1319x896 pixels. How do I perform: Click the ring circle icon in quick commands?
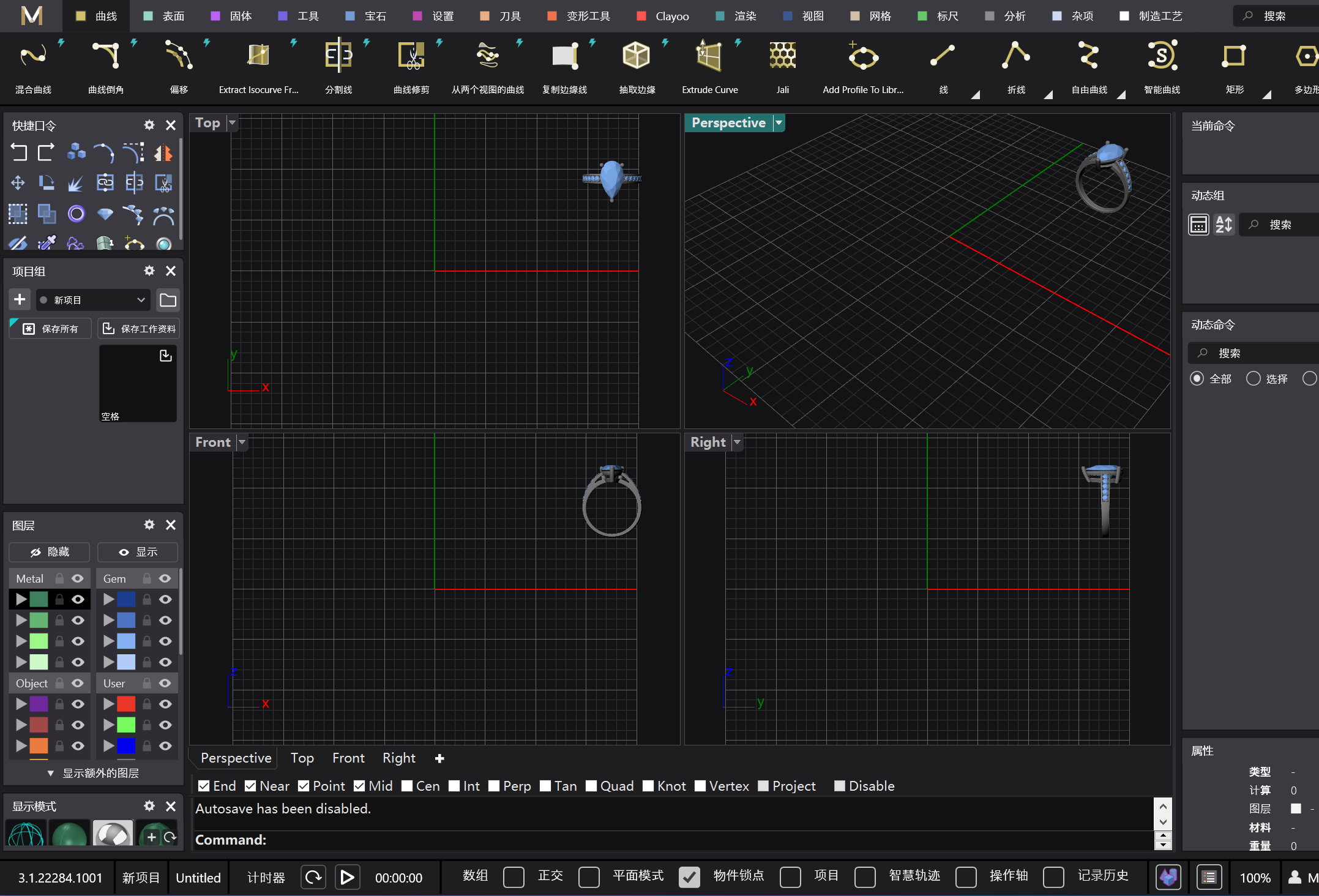pos(76,214)
